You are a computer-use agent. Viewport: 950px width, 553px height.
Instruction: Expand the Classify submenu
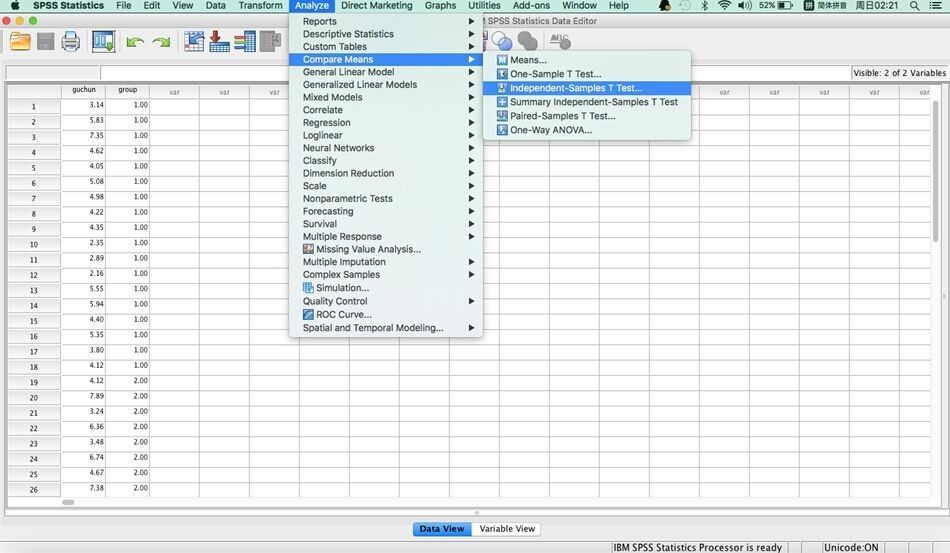coord(386,161)
